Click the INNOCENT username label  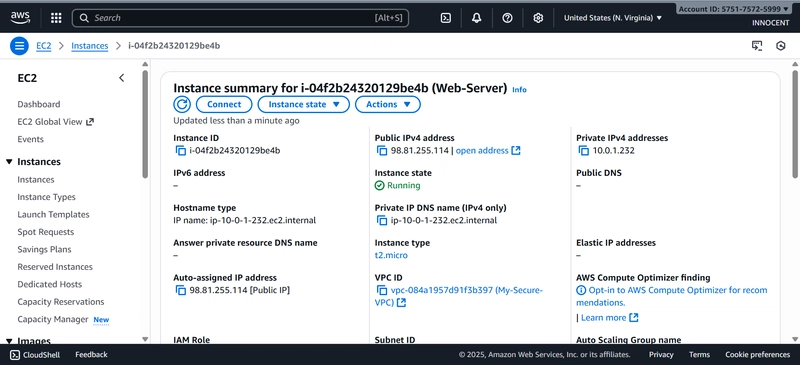click(770, 23)
